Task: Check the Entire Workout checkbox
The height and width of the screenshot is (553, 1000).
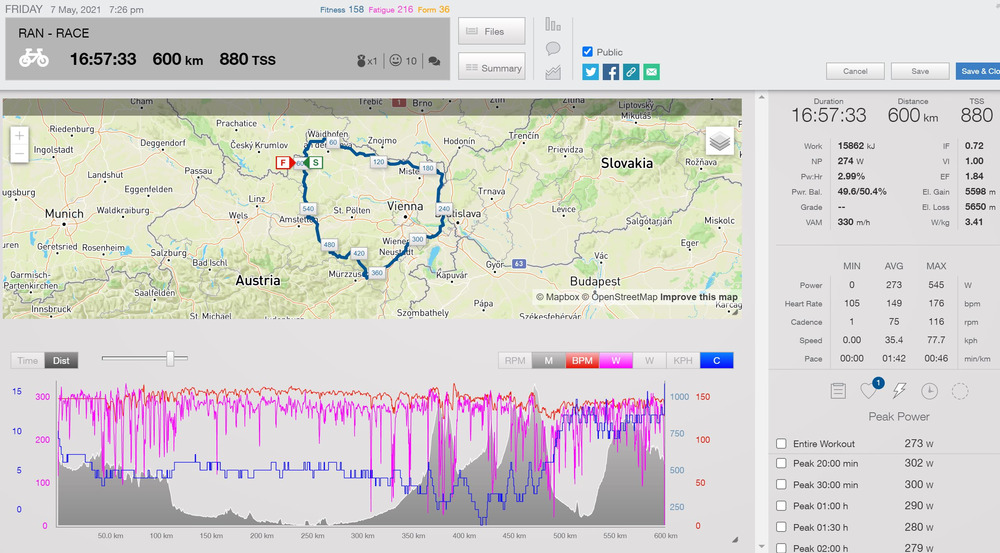Action: point(782,444)
